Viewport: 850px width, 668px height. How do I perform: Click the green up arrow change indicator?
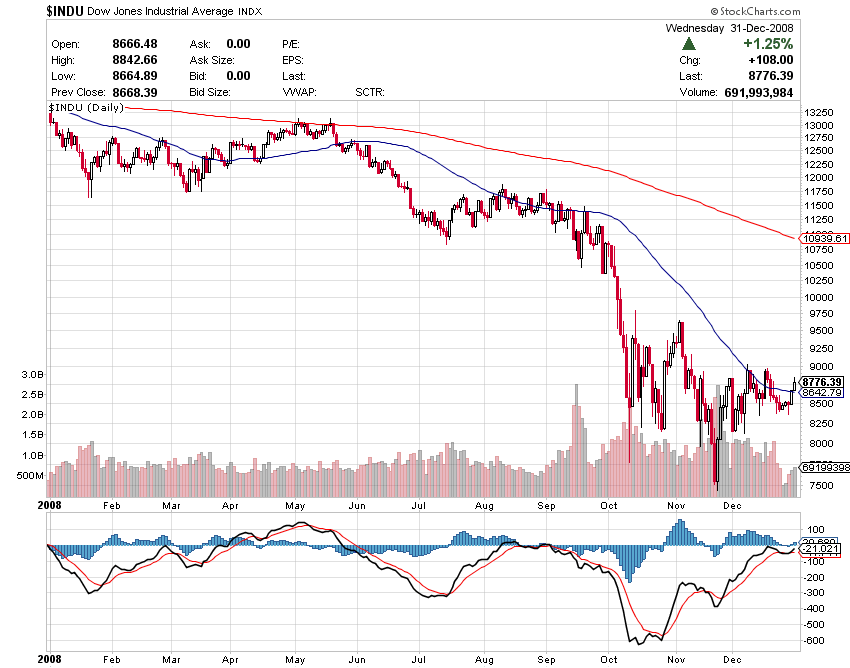click(x=688, y=44)
